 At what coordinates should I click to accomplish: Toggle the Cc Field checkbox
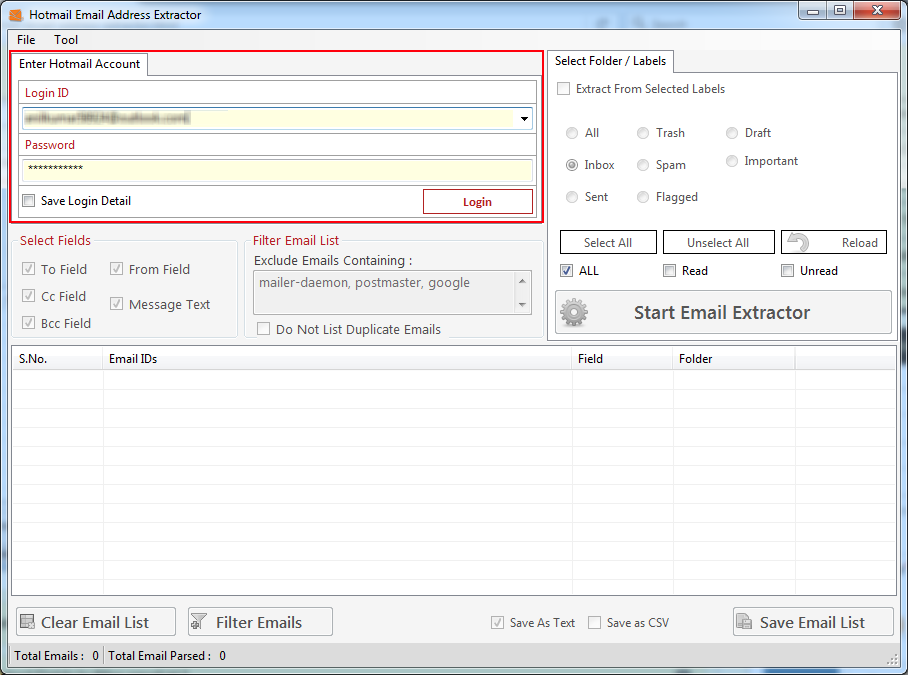[x=28, y=296]
